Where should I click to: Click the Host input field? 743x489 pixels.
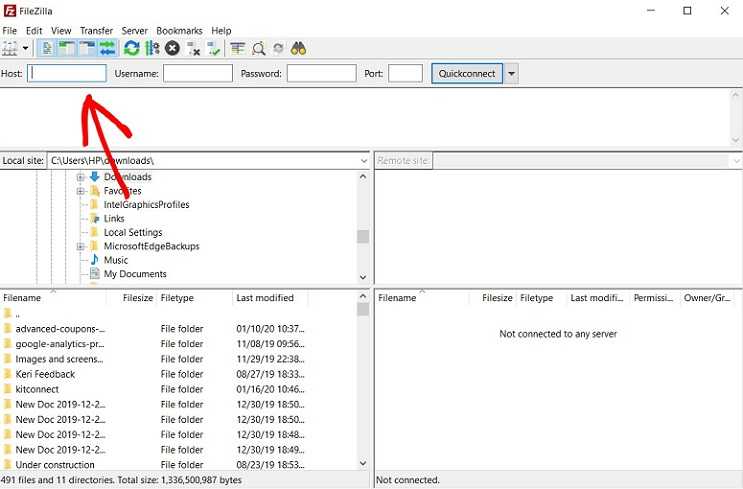pos(66,74)
